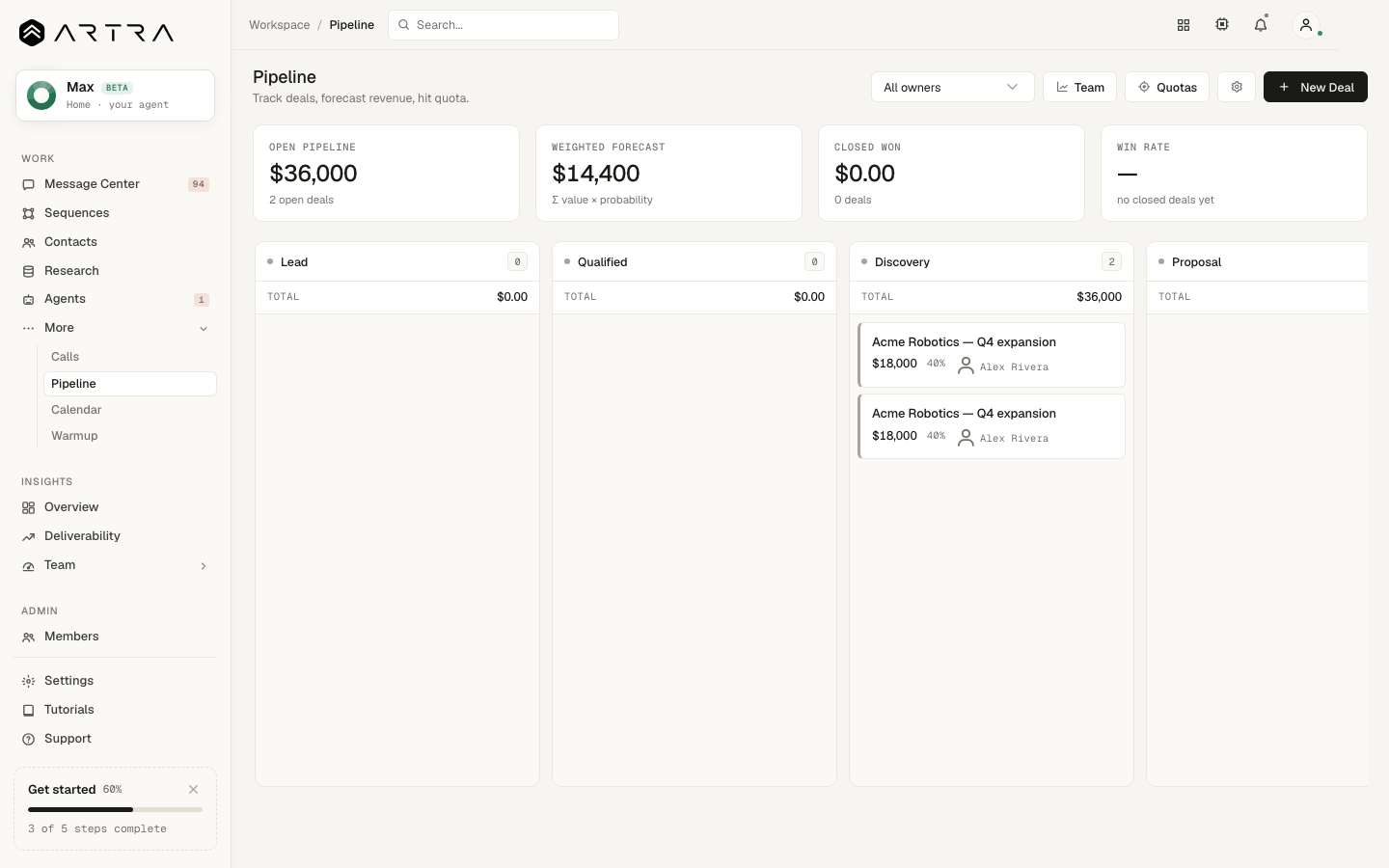Click the Contacts people icon
The image size is (1389, 868).
[x=28, y=242]
